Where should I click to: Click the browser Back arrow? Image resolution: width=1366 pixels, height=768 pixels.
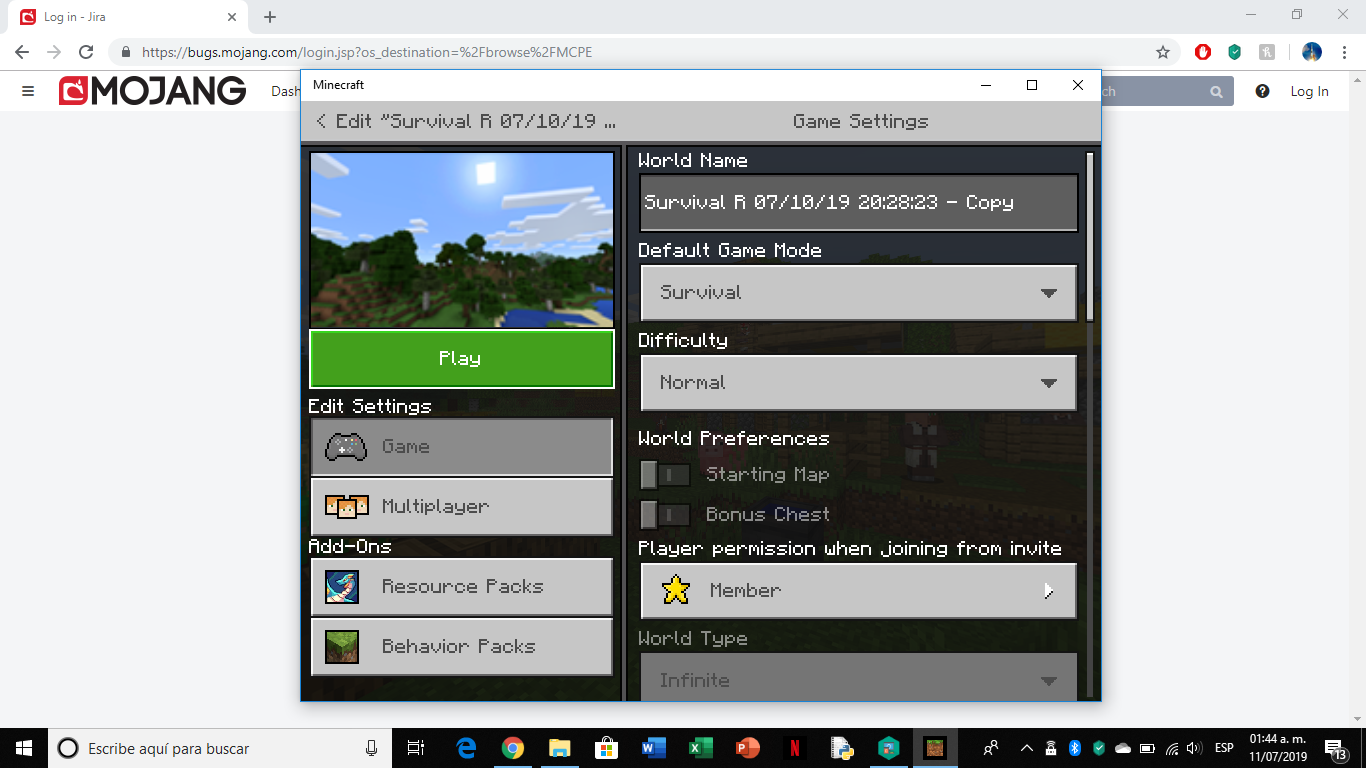[22, 52]
